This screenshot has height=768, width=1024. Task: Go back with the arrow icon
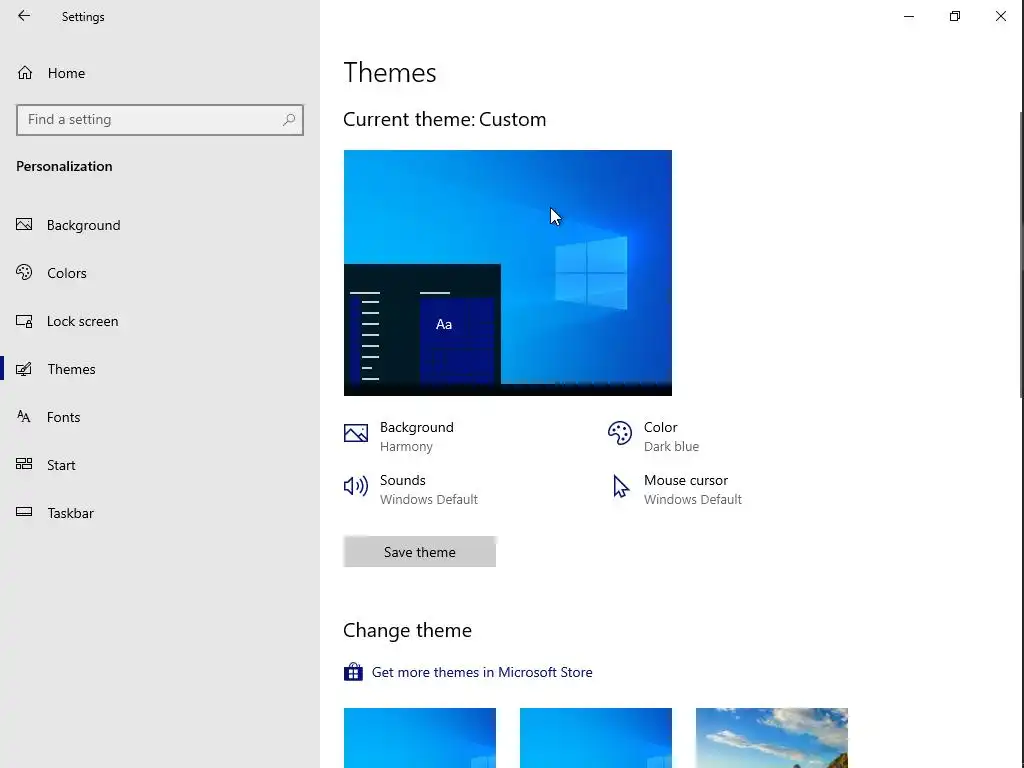(24, 16)
